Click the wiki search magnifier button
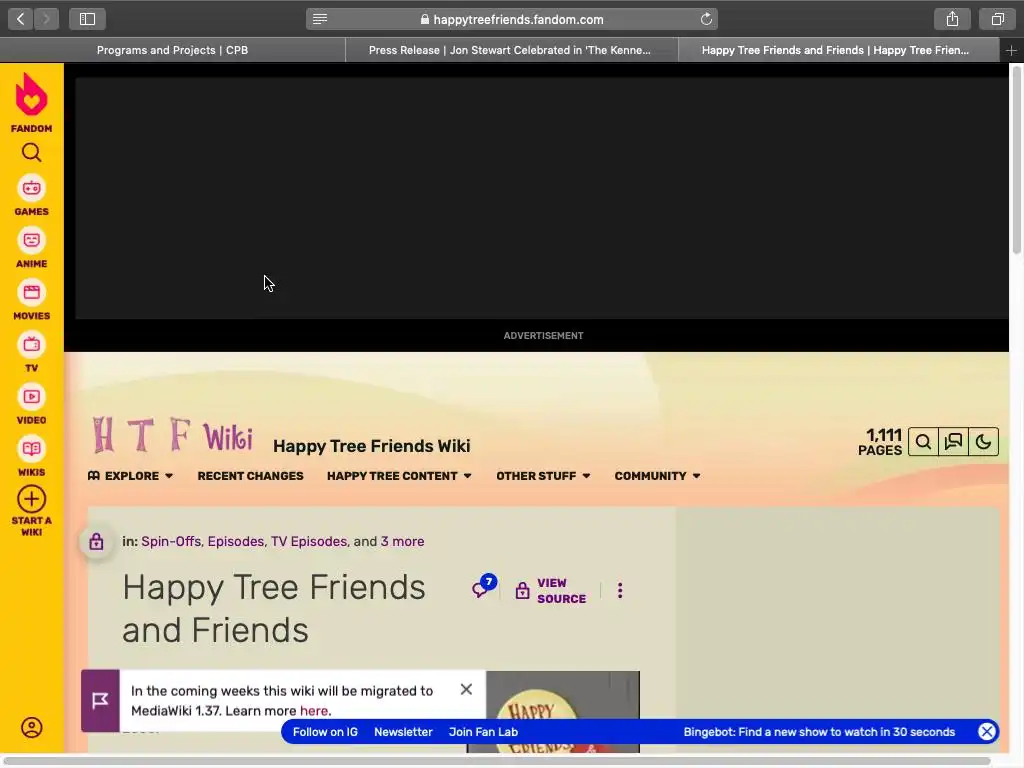The width and height of the screenshot is (1024, 768). pyautogui.click(x=923, y=442)
